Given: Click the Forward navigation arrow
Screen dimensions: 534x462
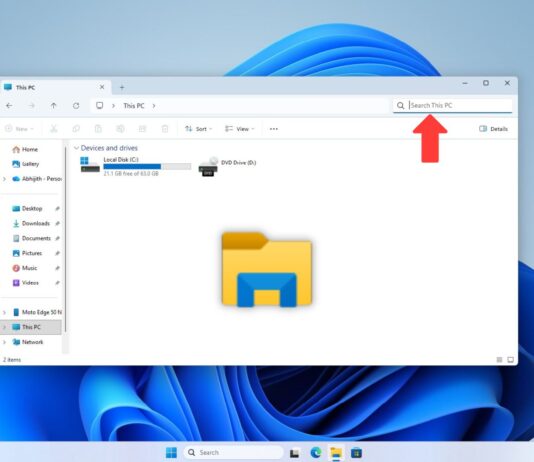Looking at the screenshot, I should click(x=31, y=106).
